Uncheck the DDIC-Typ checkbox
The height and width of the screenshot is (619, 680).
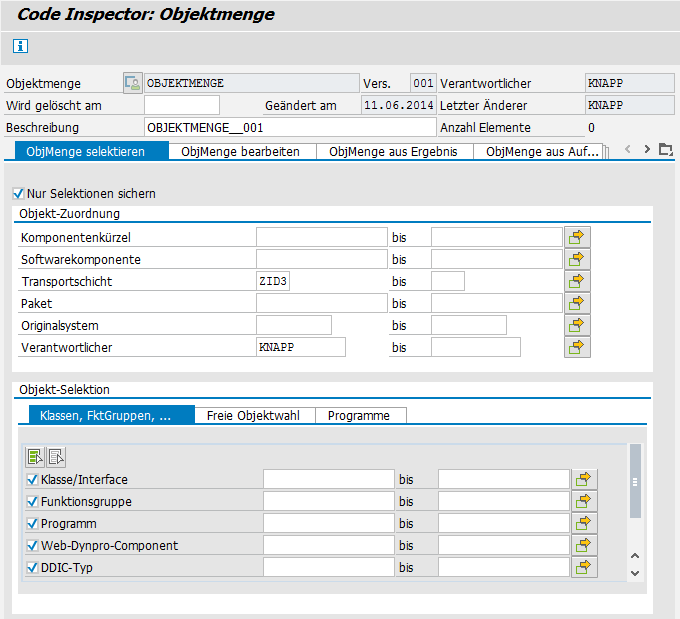pyautogui.click(x=32, y=567)
